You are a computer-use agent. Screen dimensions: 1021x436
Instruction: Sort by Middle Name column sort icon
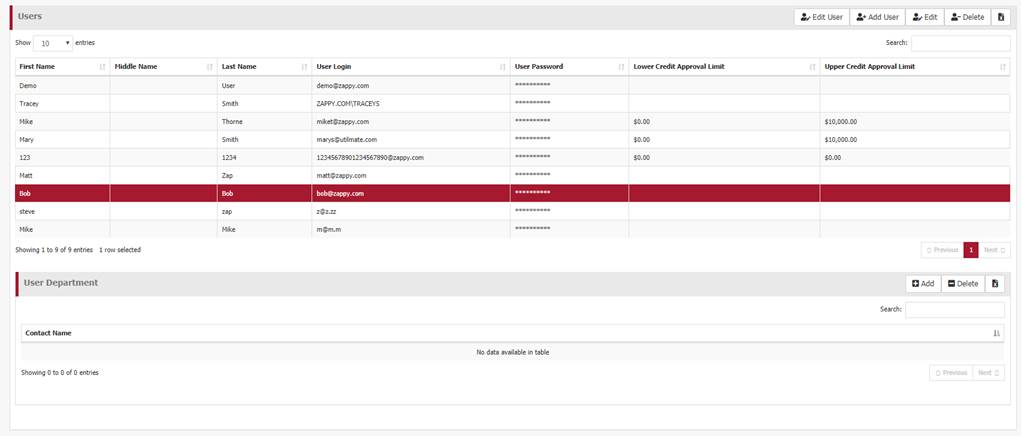point(209,67)
